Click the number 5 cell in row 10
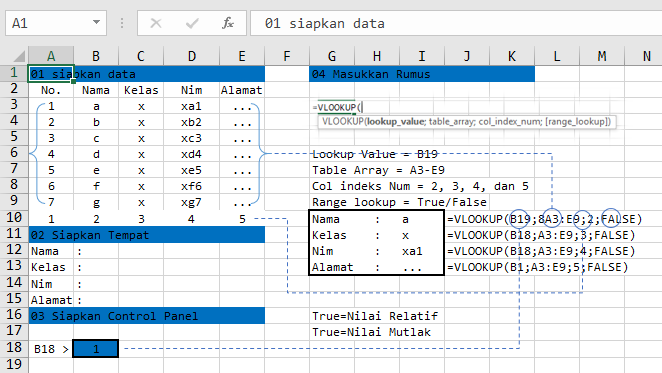 pos(241,219)
